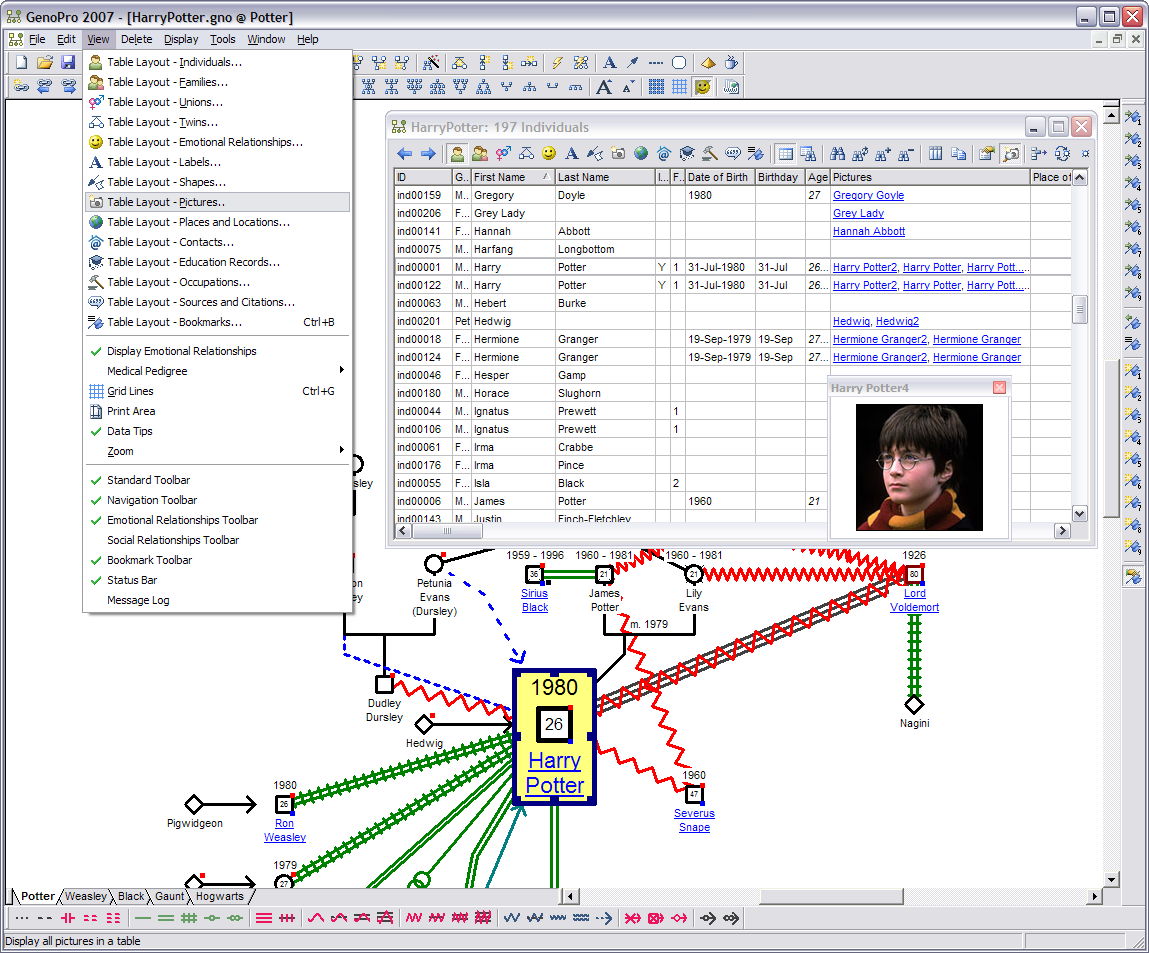1149x953 pixels.
Task: Select the Gaunt tab
Action: click(169, 896)
